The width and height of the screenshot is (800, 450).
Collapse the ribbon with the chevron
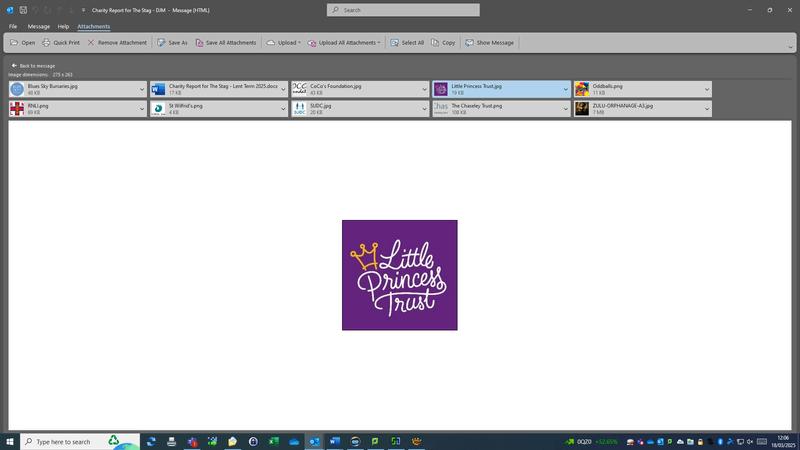(x=790, y=47)
